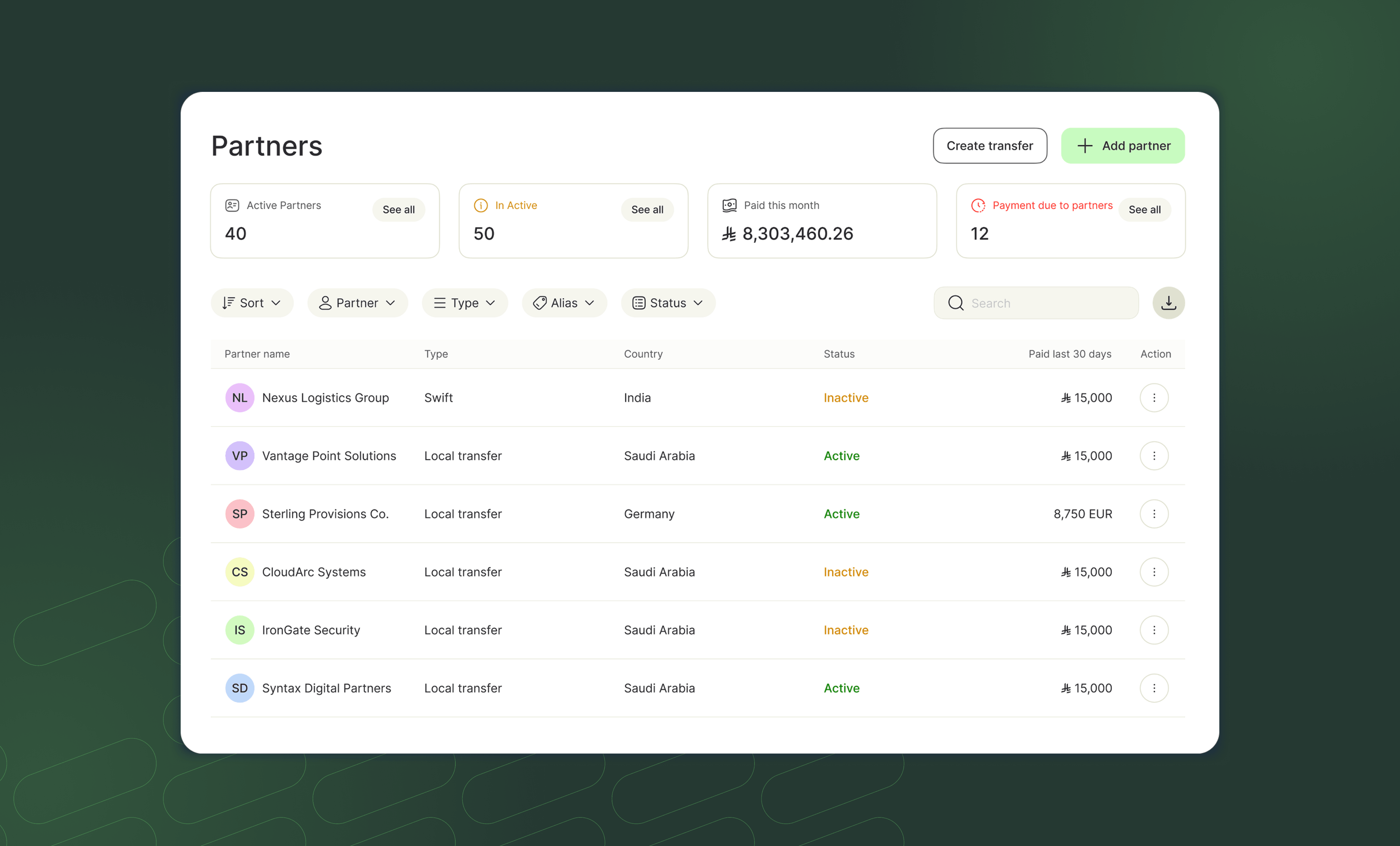Select Syntax Digital Partners name
The height and width of the screenshot is (846, 1400).
pos(327,688)
